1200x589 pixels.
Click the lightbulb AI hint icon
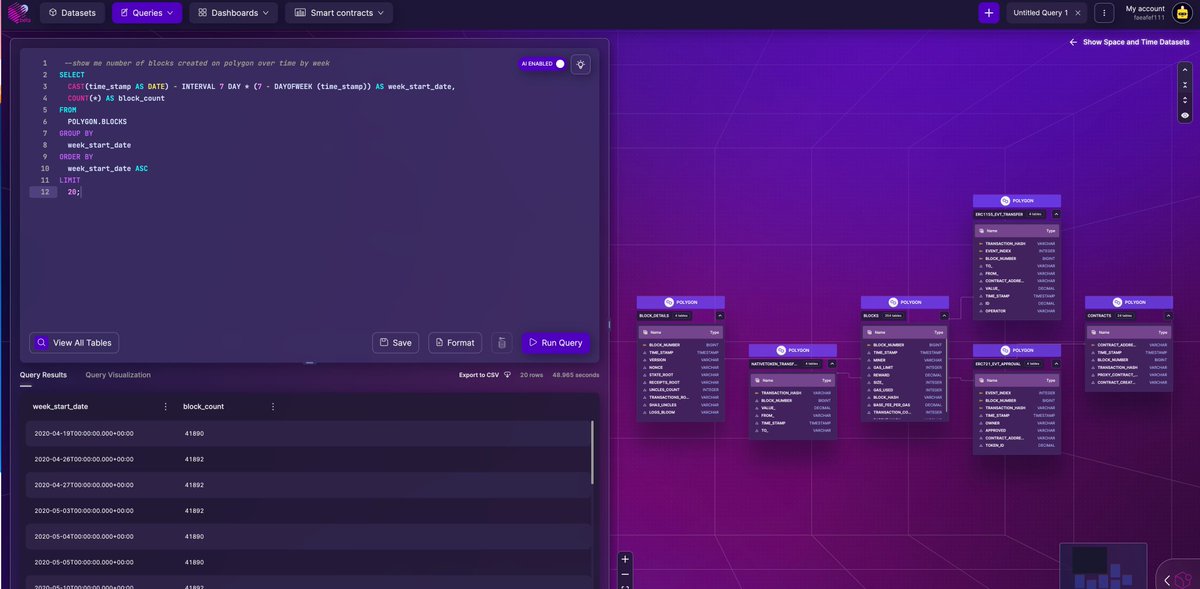[x=581, y=63]
